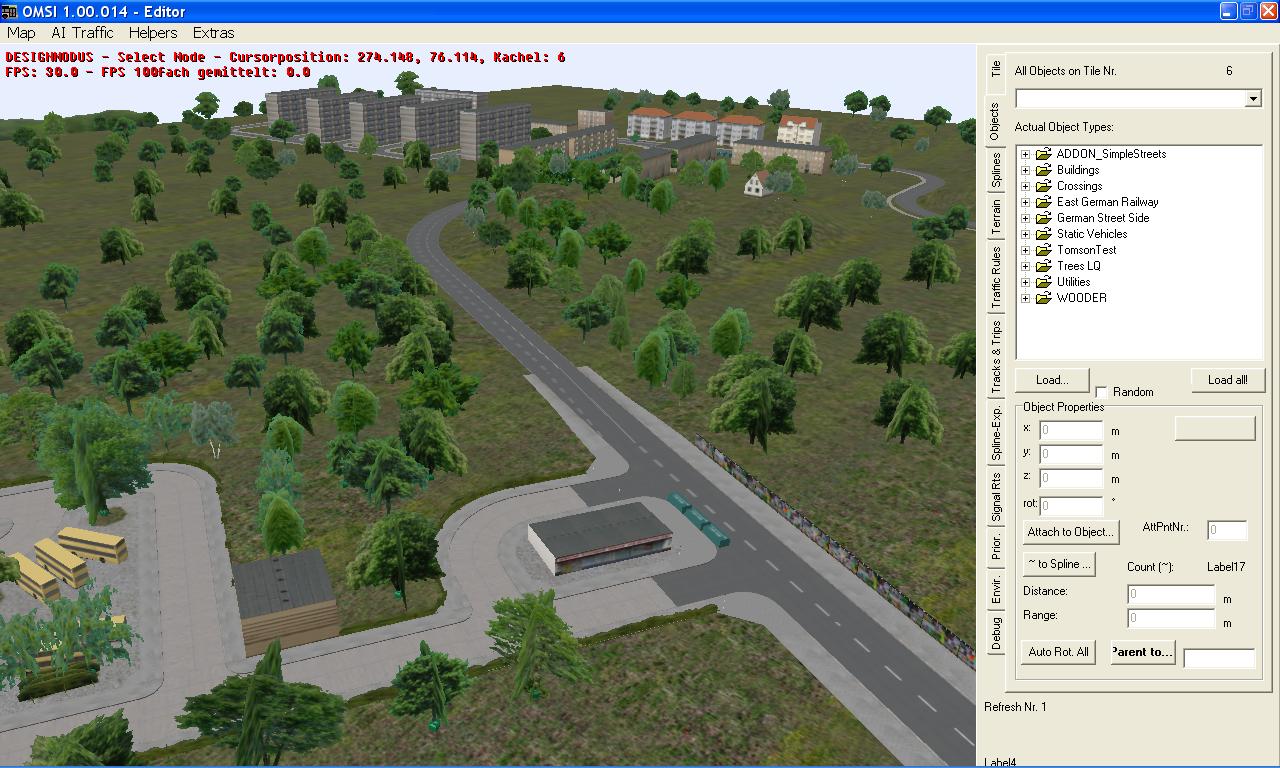Select the East German Railway folder icon
The height and width of the screenshot is (768, 1280).
click(1044, 202)
